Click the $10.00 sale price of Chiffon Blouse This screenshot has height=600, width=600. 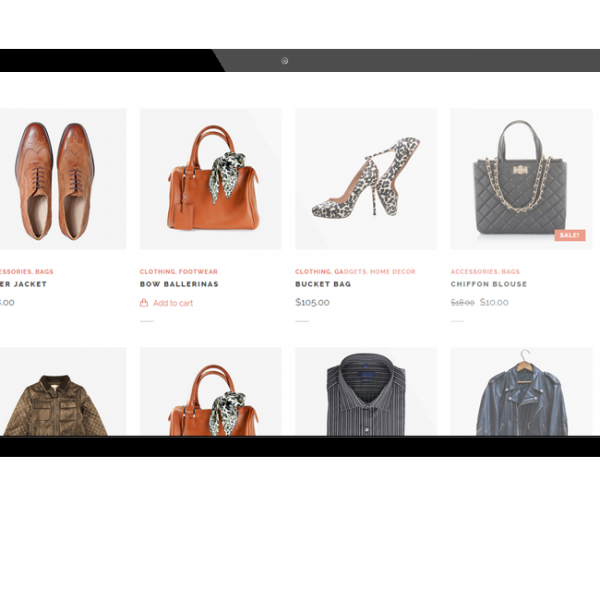click(x=494, y=302)
